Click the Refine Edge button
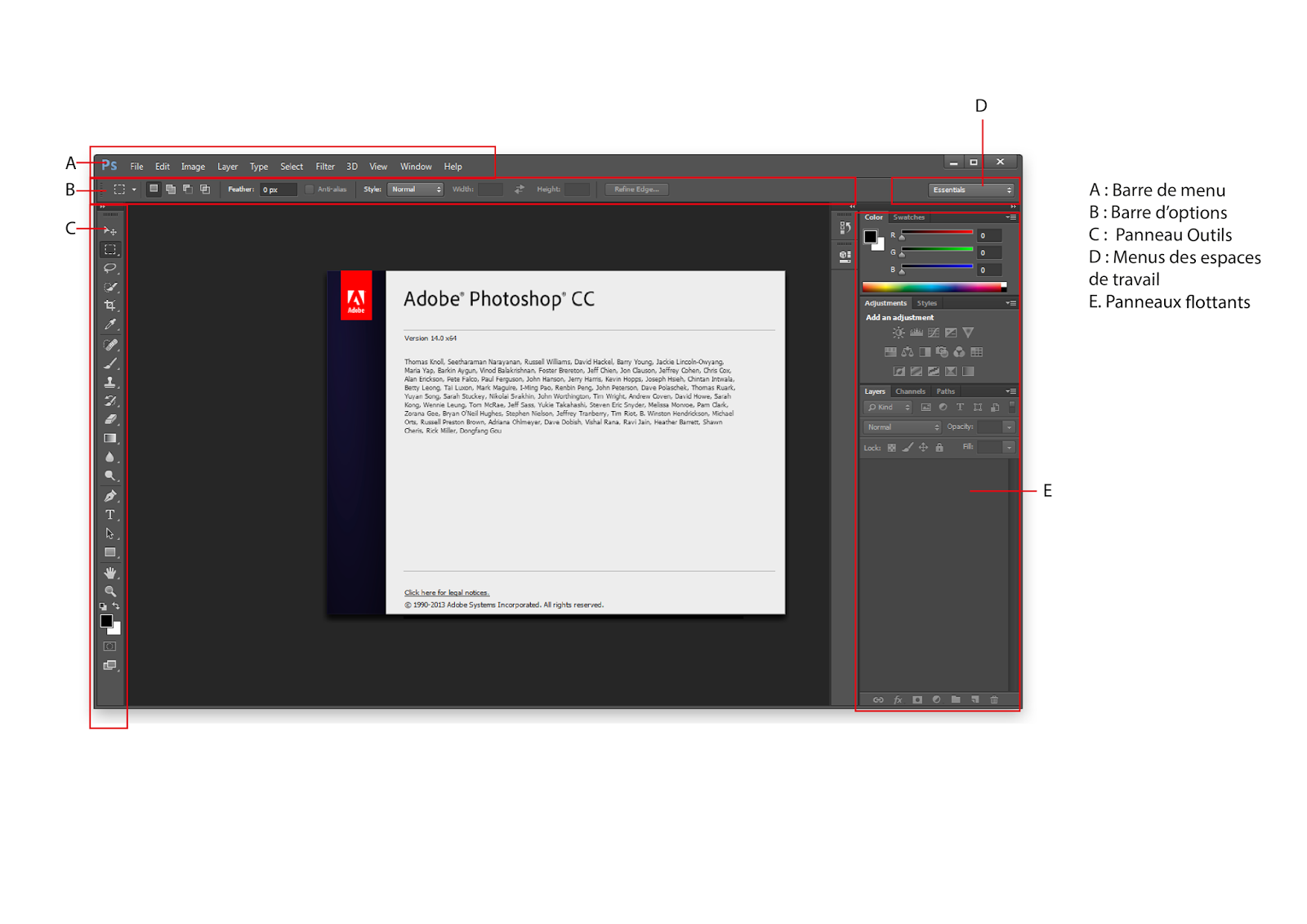This screenshot has height=924, width=1307. [636, 189]
